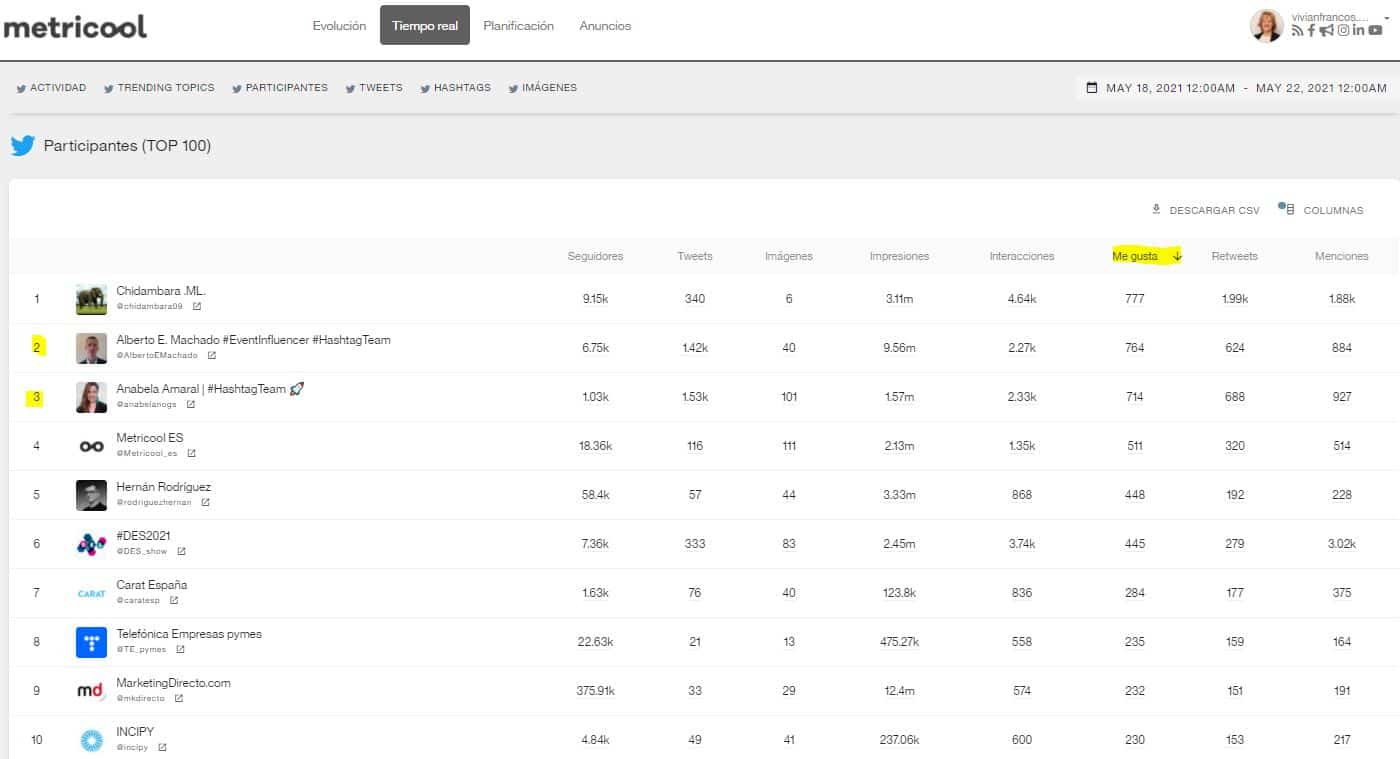The height and width of the screenshot is (759, 1400).
Task: Click the metricool logo
Action: coord(75,27)
